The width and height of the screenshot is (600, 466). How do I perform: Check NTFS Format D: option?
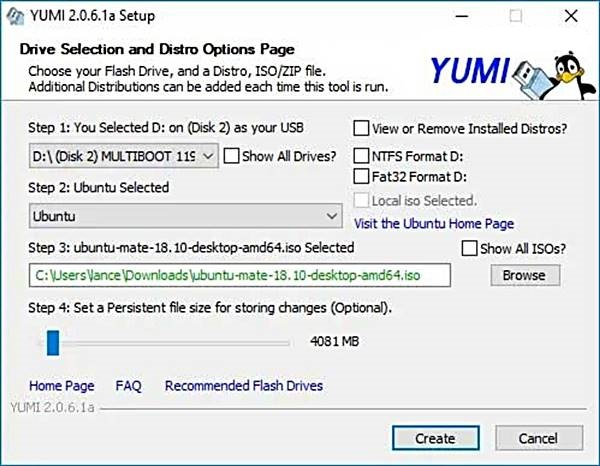(x=361, y=156)
